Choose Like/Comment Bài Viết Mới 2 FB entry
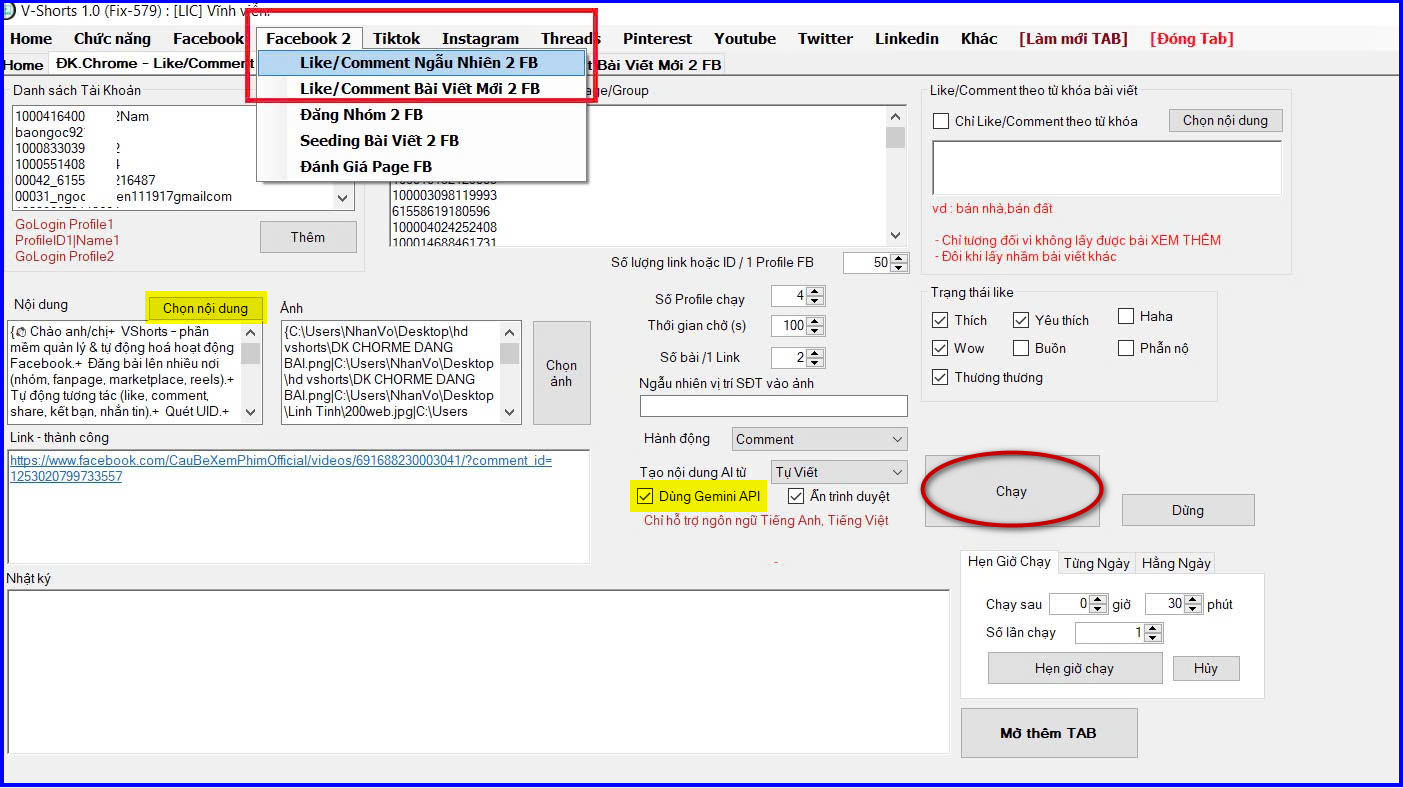 point(421,89)
